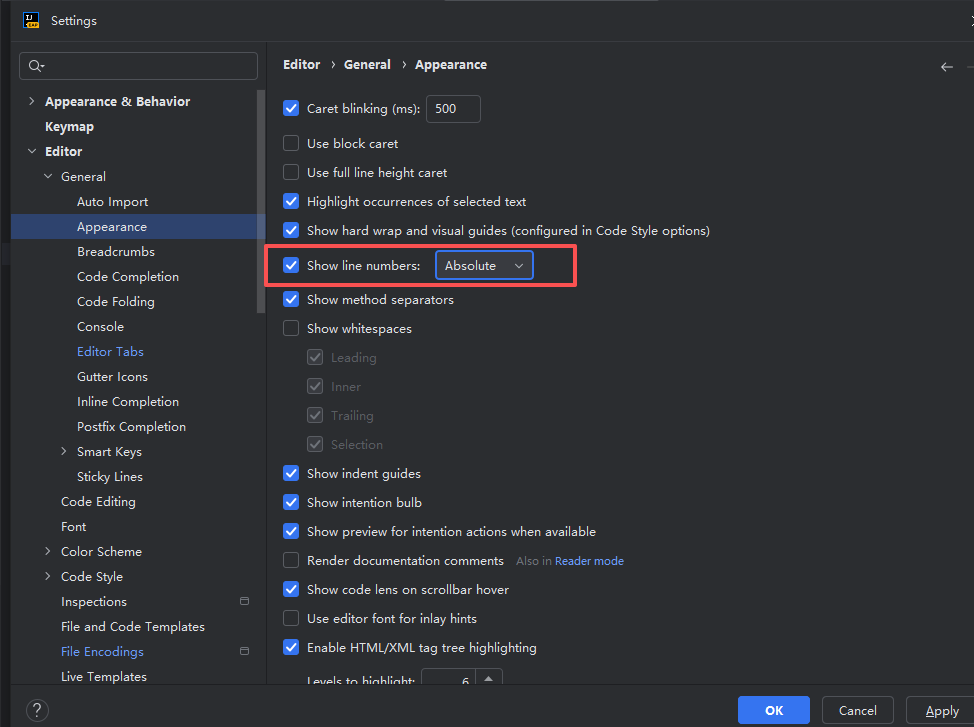Toggle Highlight occurrences of selected text
The image size is (974, 727).
(x=291, y=201)
